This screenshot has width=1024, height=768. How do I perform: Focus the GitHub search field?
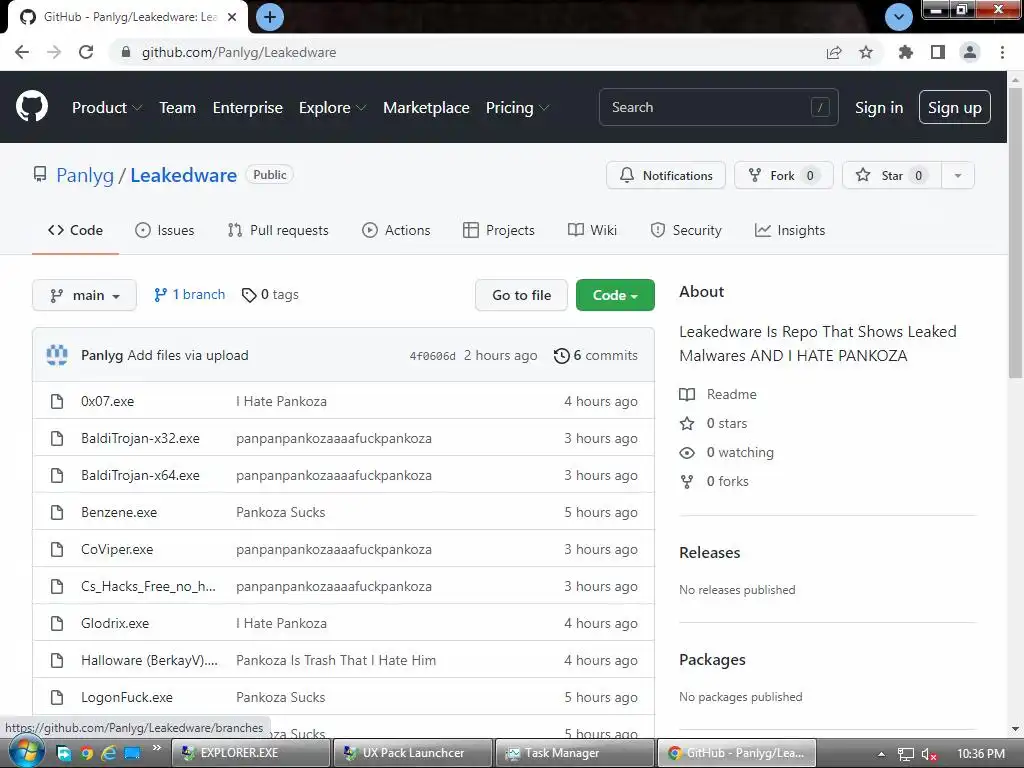point(718,107)
